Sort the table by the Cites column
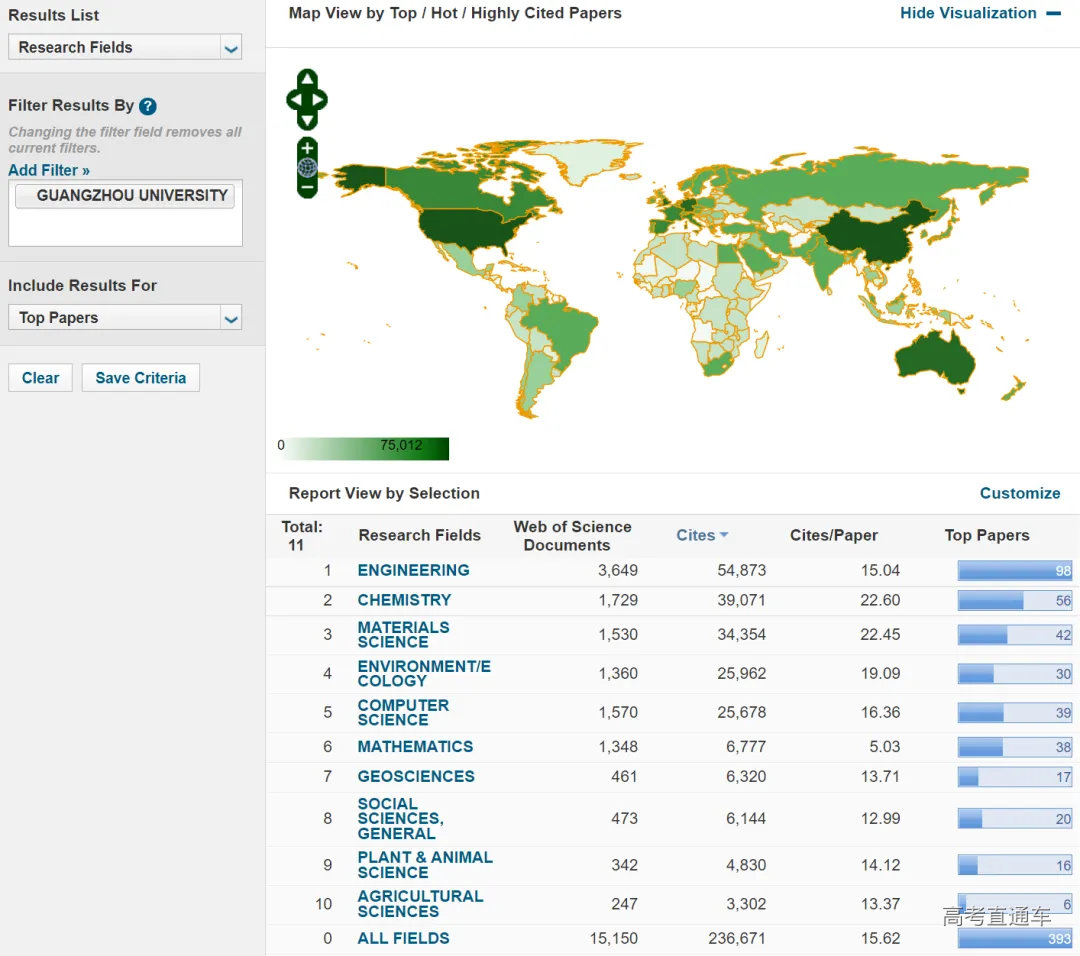1080x956 pixels. tap(701, 535)
